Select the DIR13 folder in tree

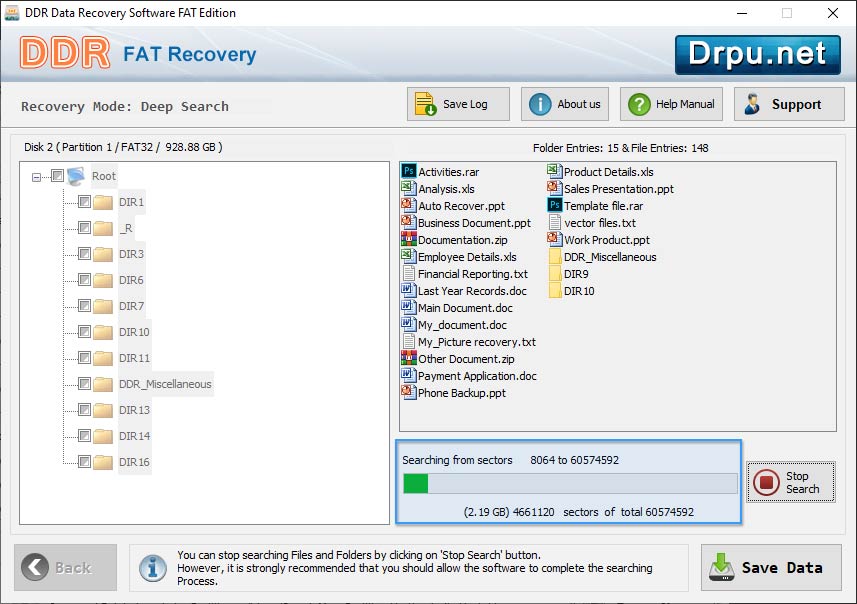[134, 410]
